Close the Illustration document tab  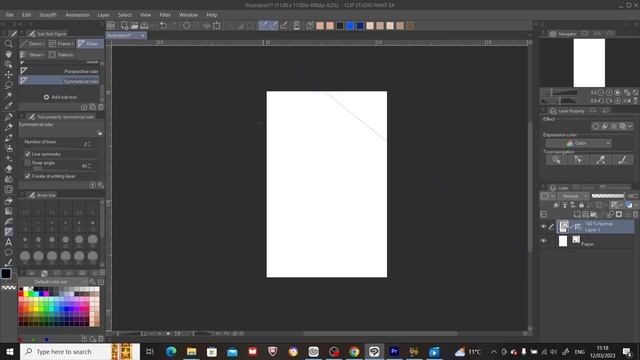[142, 36]
